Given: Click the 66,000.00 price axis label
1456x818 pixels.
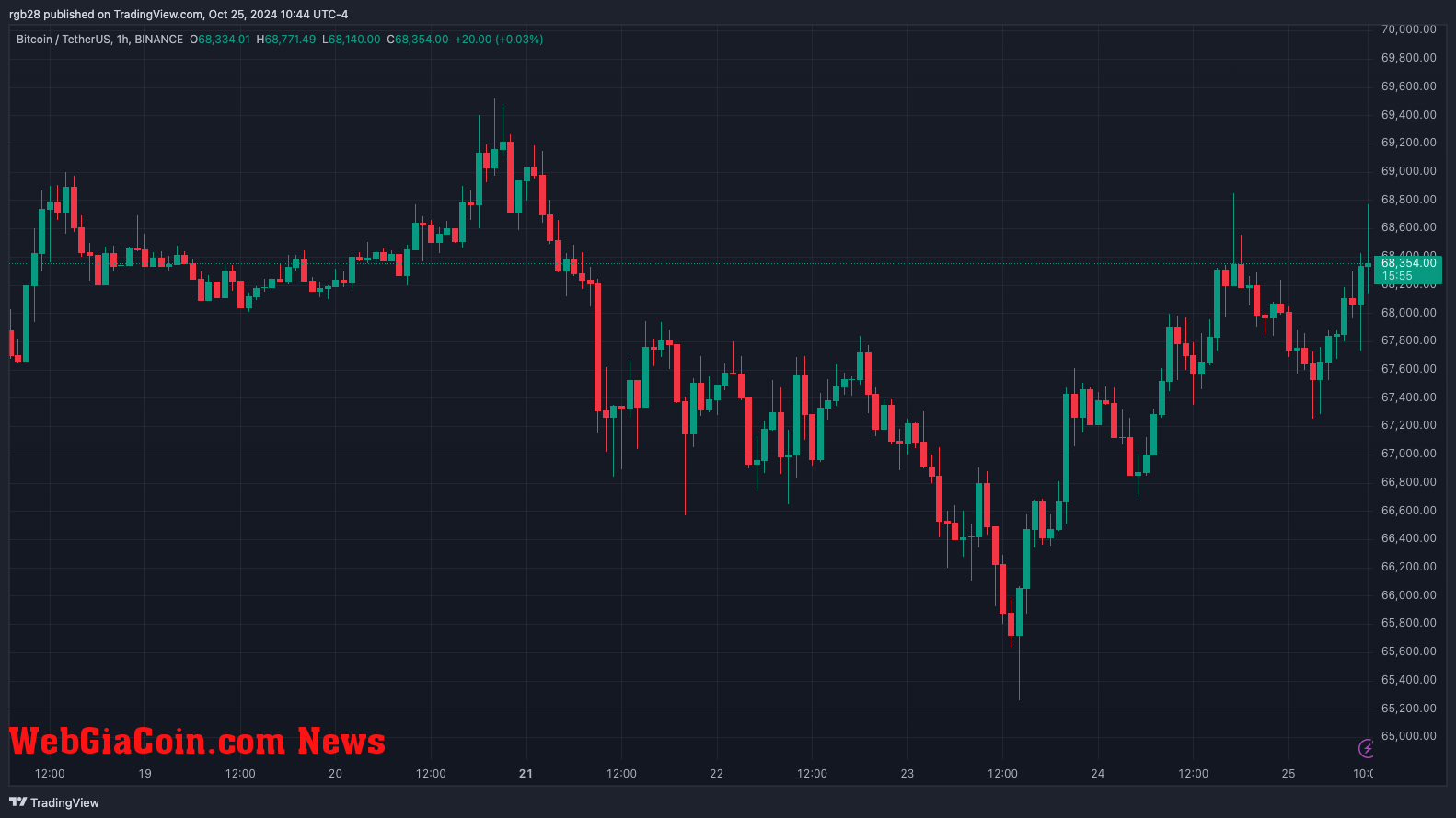Looking at the screenshot, I should click(1409, 595).
